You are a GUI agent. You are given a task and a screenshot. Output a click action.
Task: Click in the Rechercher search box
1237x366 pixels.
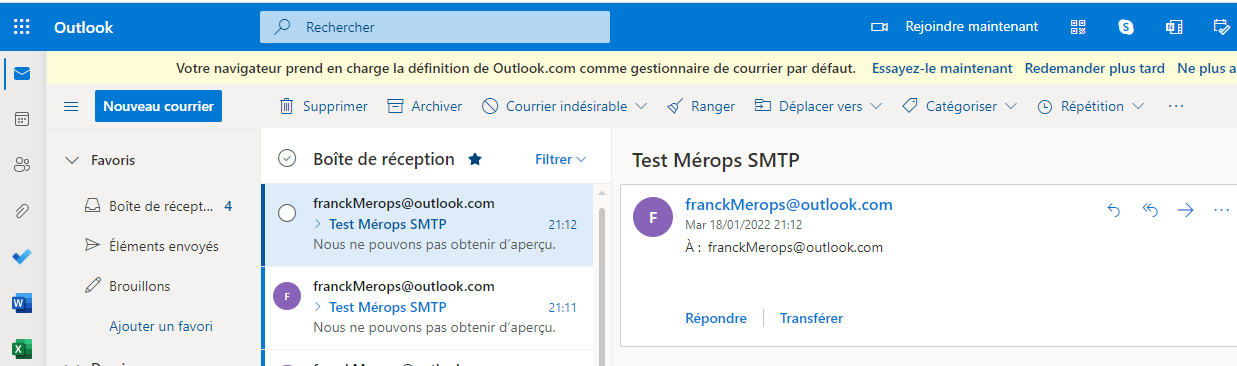435,27
